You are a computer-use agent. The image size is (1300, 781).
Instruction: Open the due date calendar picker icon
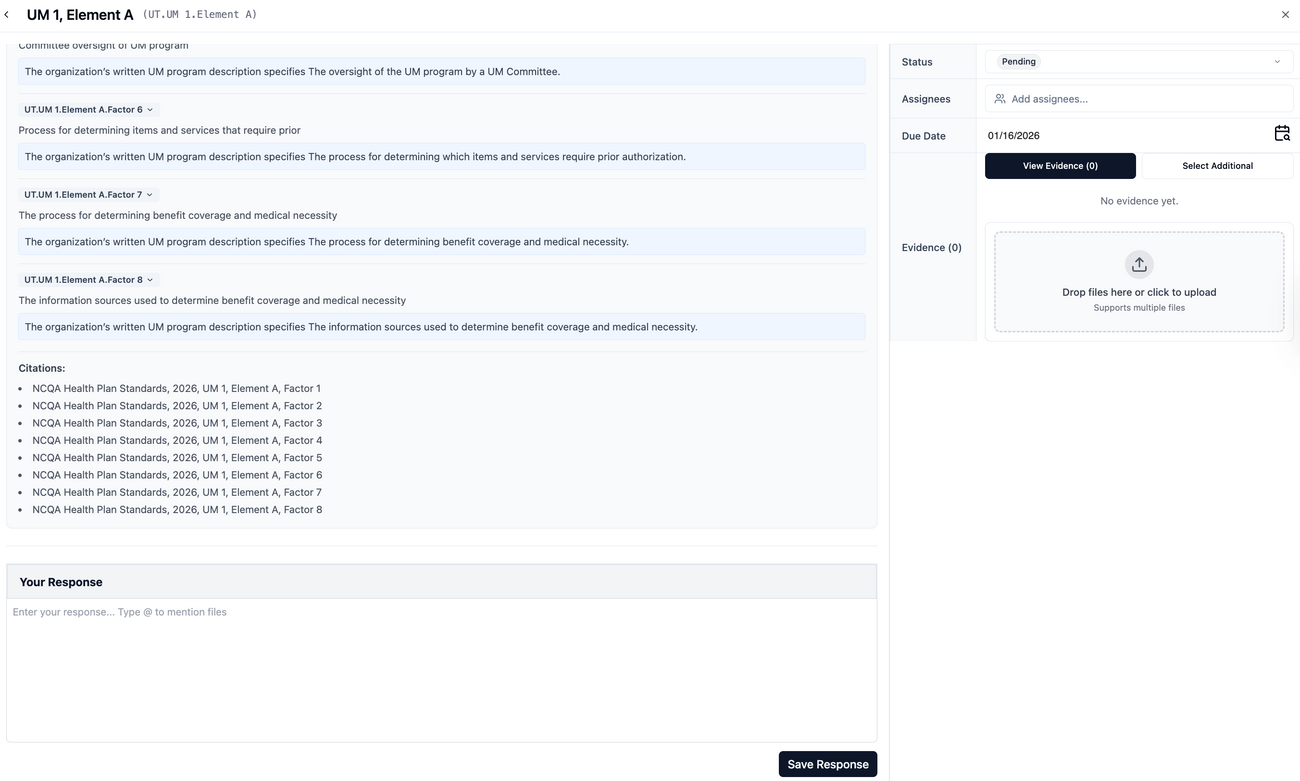1281,132
